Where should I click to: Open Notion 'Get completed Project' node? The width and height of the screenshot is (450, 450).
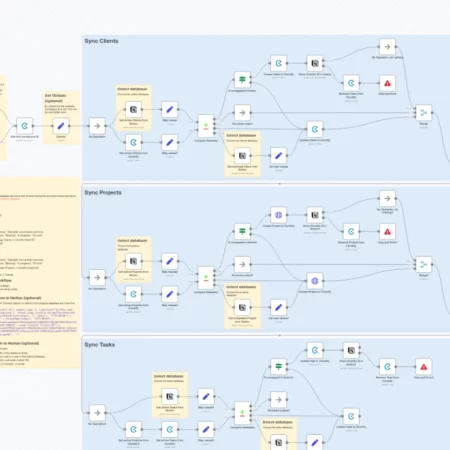click(x=242, y=307)
